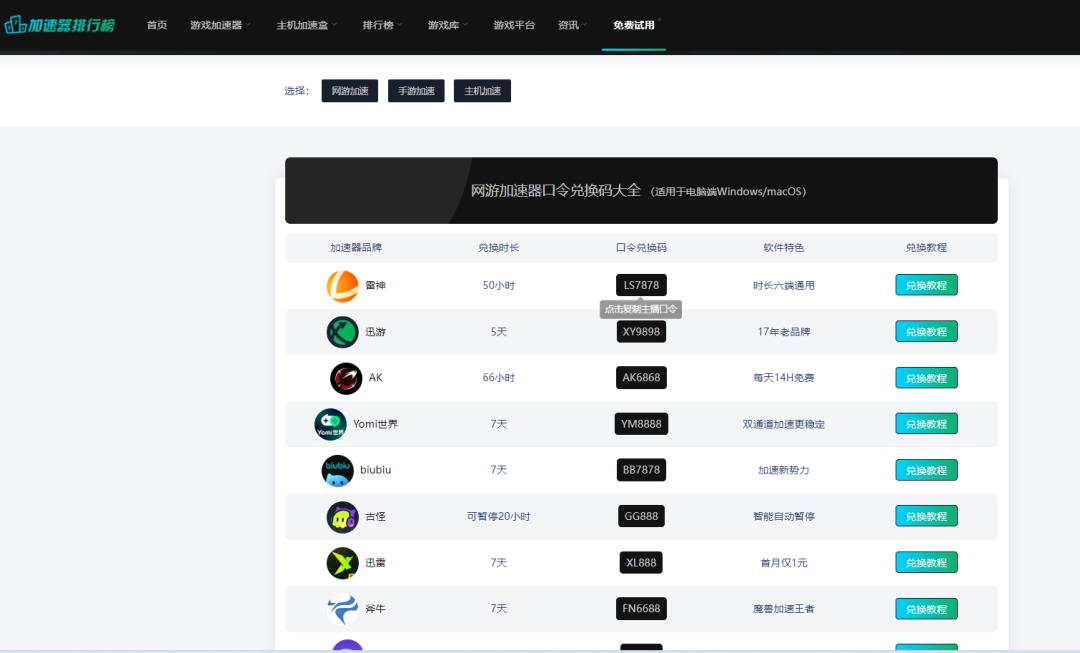This screenshot has height=653, width=1080.
Task: Open 兑换教程 for the biubiu row
Action: [926, 470]
